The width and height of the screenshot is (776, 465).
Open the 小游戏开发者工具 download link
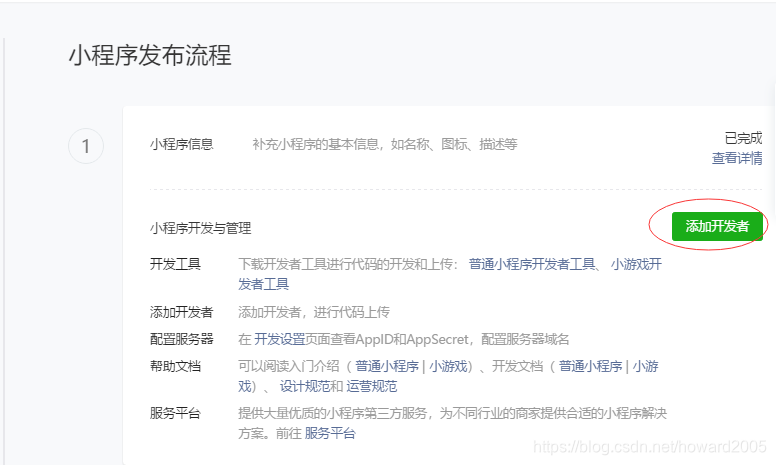[x=636, y=264]
